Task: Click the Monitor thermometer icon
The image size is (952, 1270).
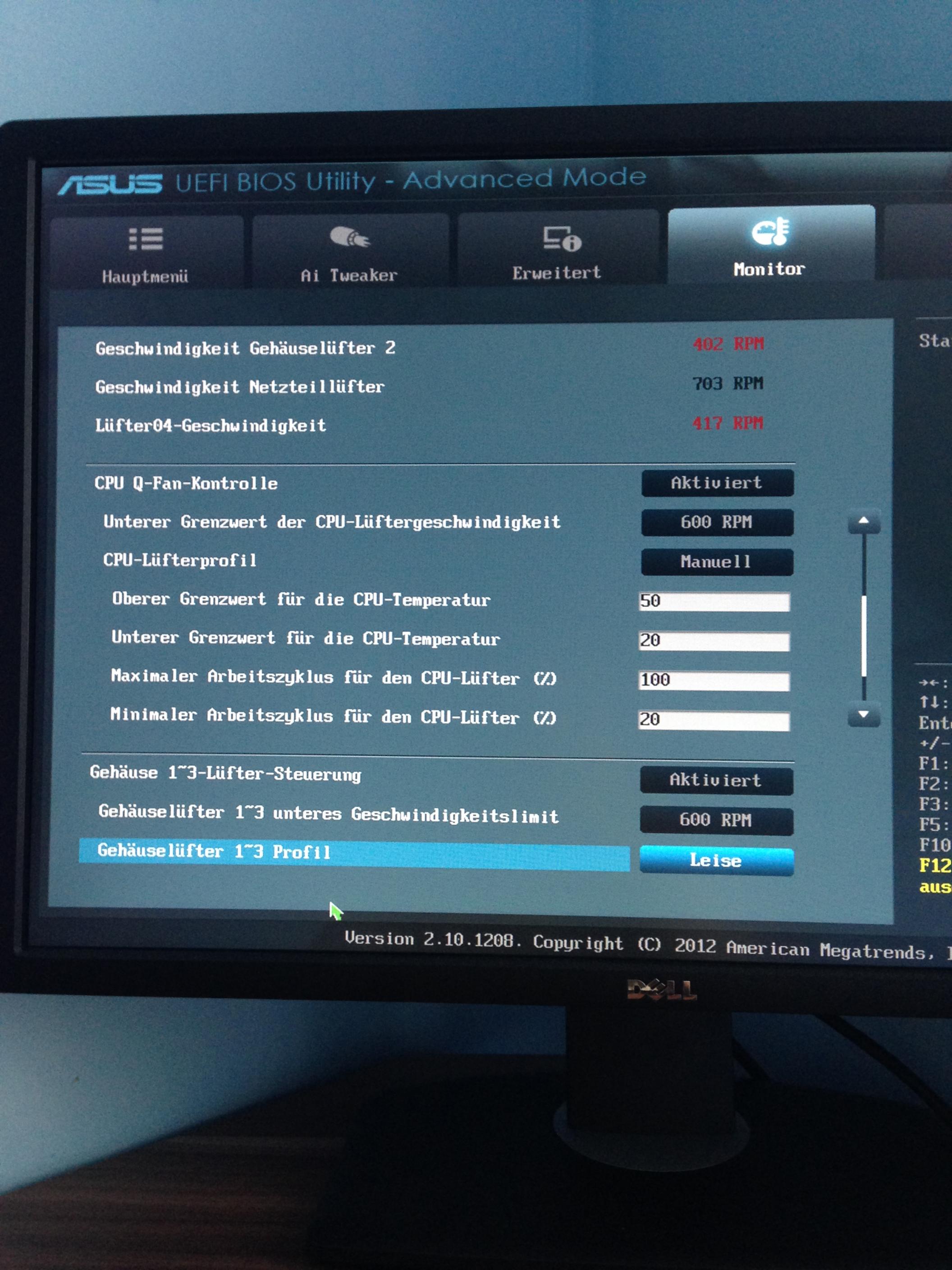Action: click(x=771, y=232)
